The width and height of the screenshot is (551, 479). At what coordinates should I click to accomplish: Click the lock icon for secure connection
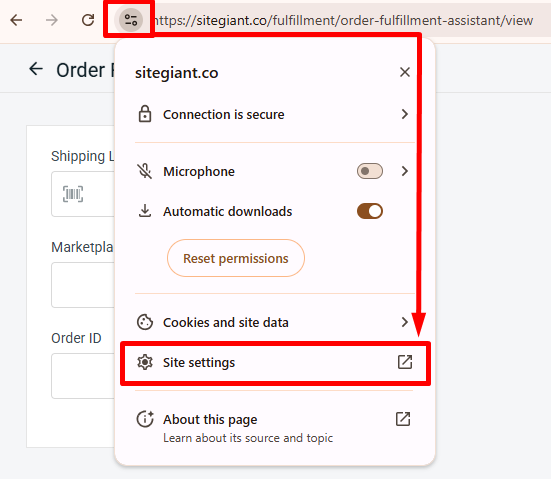coord(145,114)
